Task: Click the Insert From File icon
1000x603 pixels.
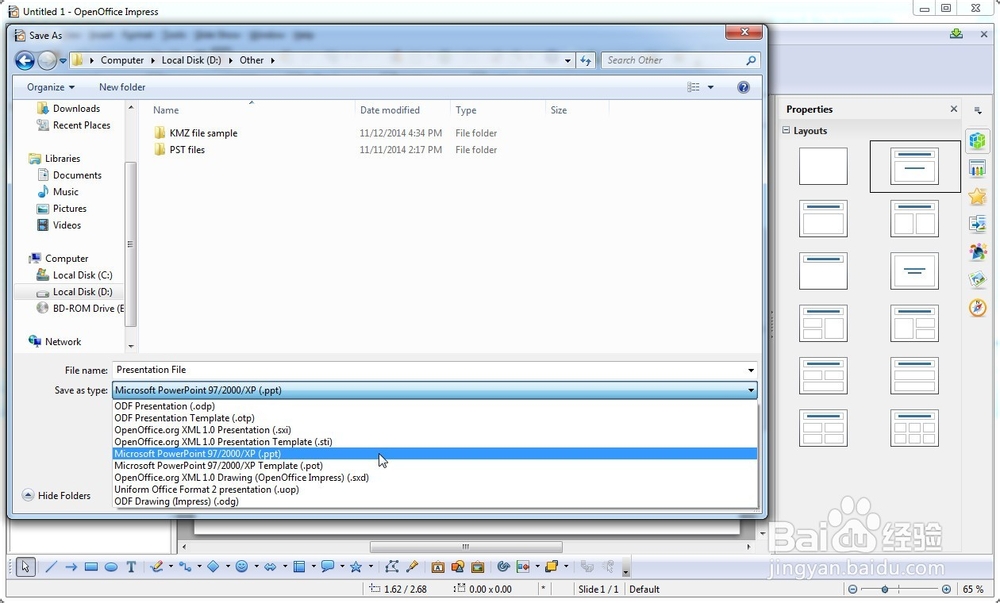Action: click(458, 567)
